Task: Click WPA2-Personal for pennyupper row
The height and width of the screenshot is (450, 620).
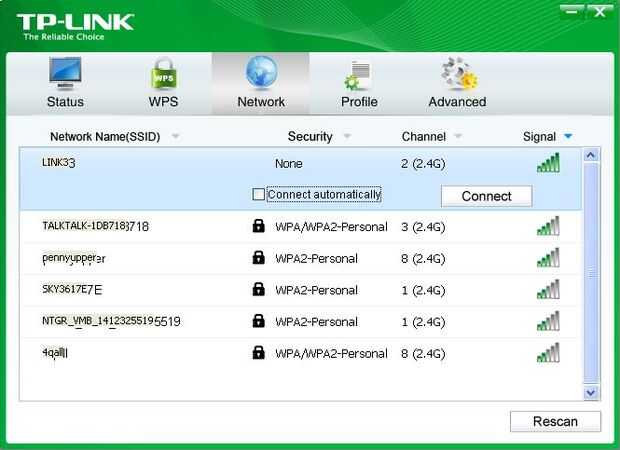Action: pyautogui.click(x=316, y=259)
